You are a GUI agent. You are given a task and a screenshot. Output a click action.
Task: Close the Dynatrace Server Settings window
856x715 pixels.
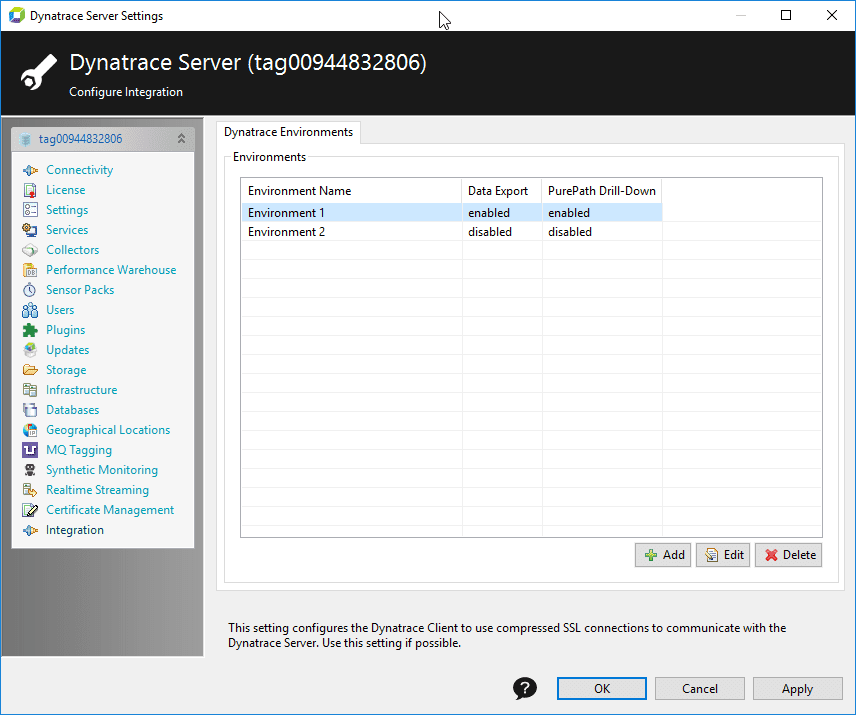point(832,15)
